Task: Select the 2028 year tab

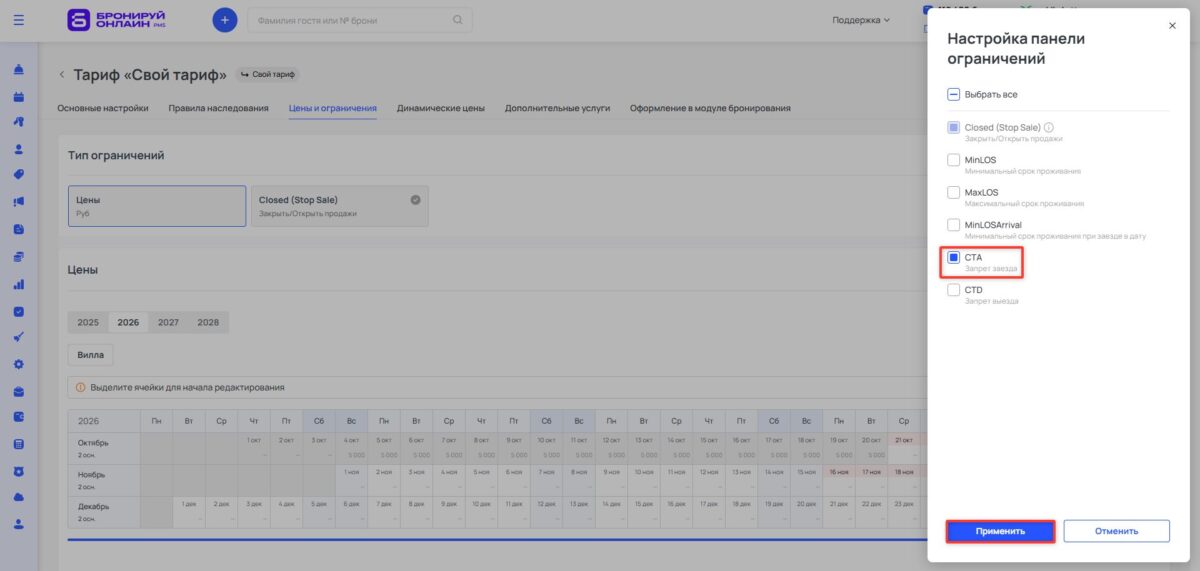Action: (208, 322)
